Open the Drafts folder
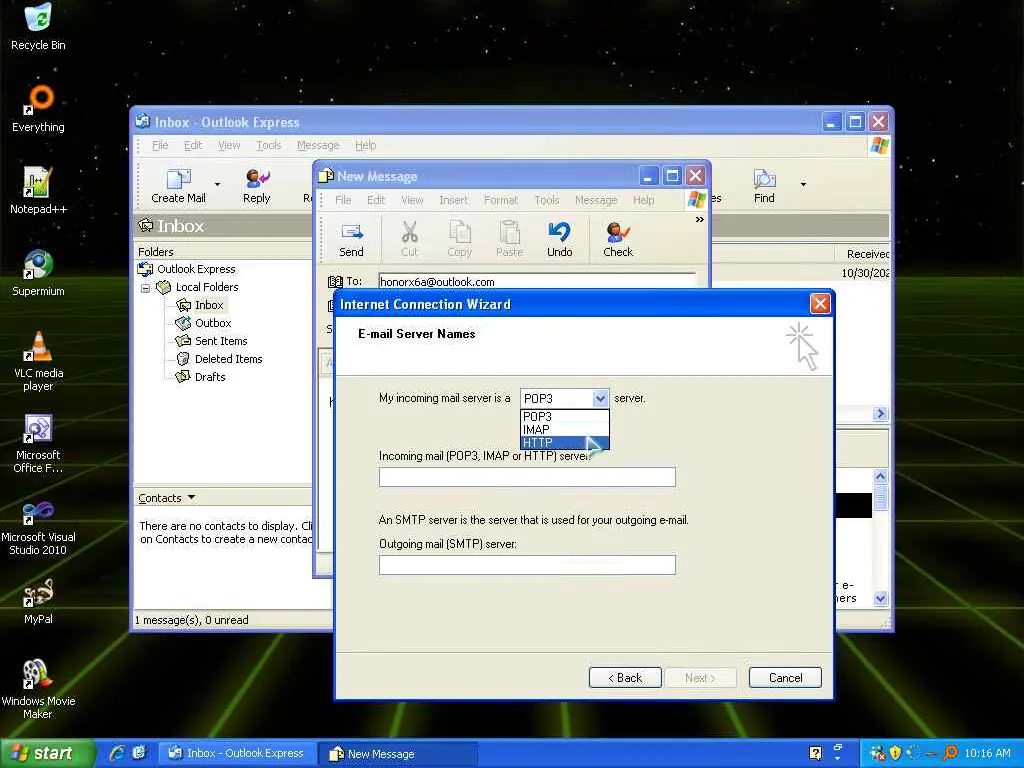 point(210,377)
